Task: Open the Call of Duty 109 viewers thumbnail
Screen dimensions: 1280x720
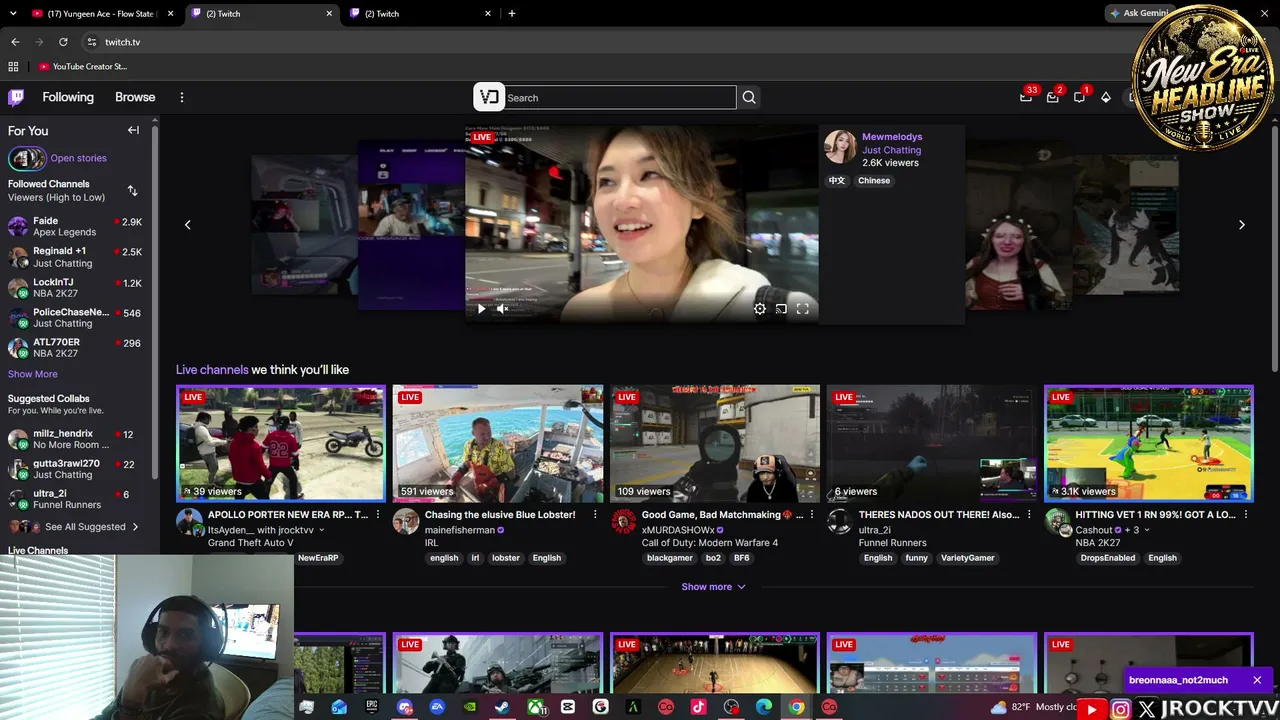Action: [715, 443]
